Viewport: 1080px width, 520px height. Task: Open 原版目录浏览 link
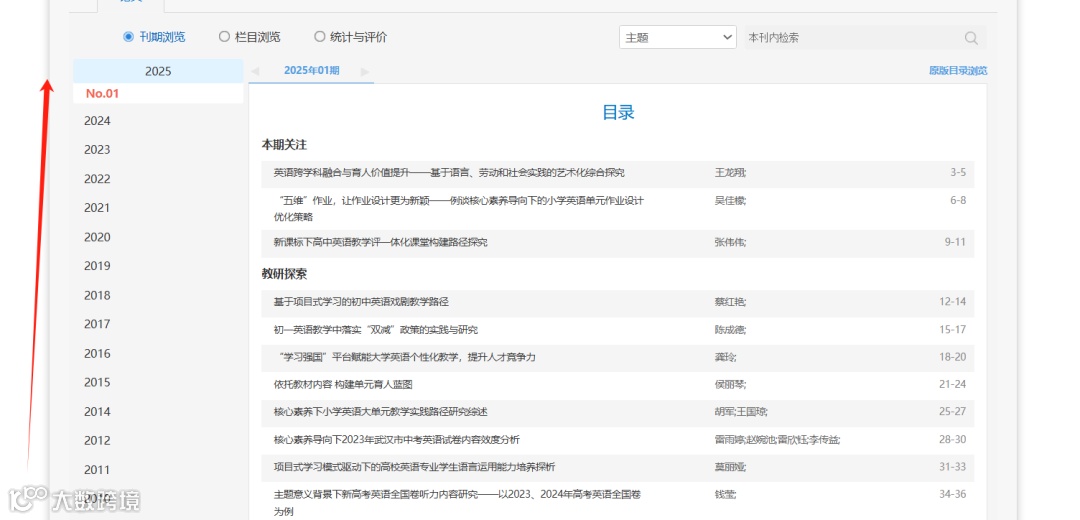958,71
